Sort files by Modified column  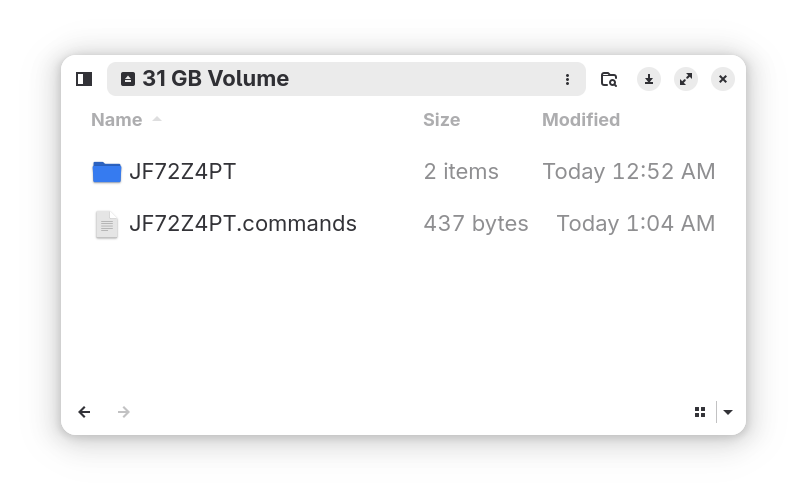click(x=581, y=120)
